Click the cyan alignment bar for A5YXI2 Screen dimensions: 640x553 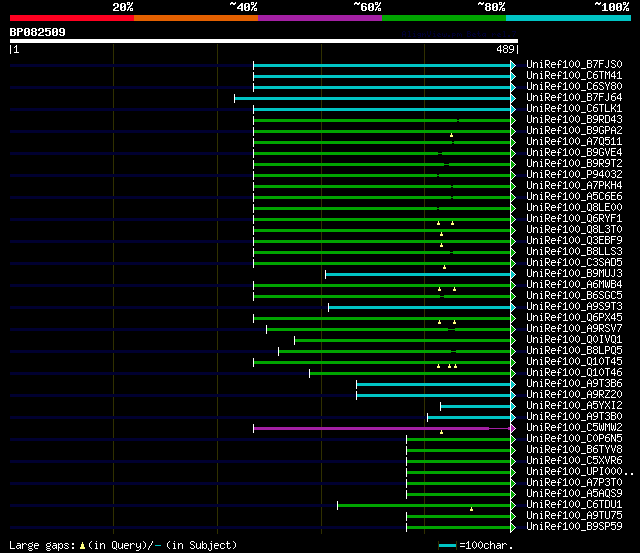pos(476,406)
